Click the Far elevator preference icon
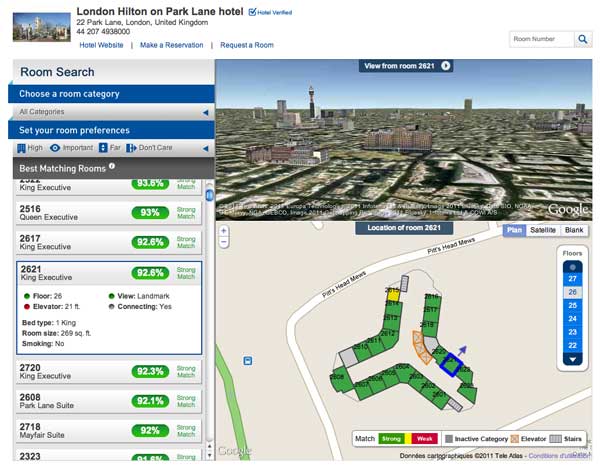600x469 pixels. [x=103, y=148]
